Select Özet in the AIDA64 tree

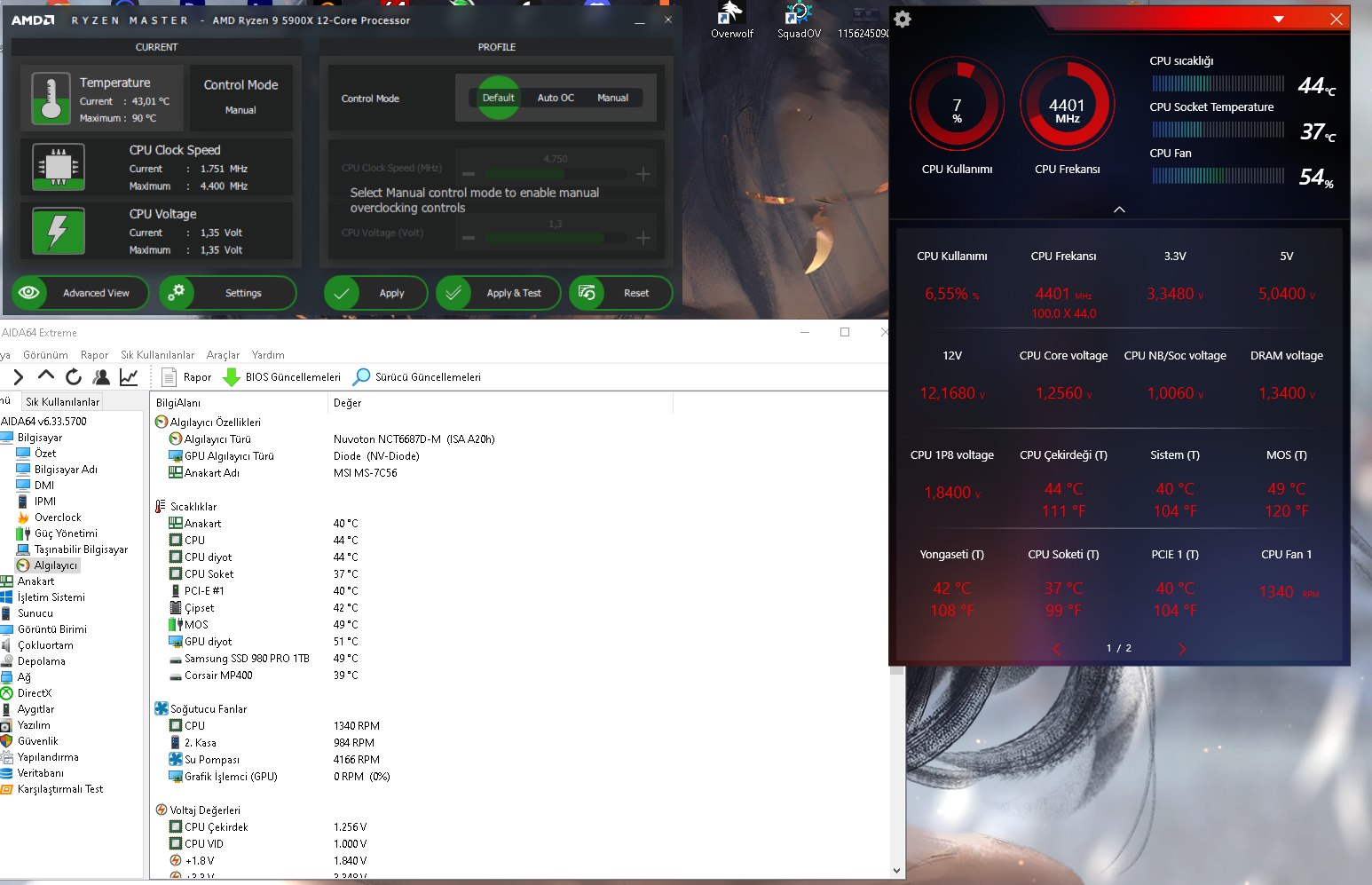coord(45,454)
